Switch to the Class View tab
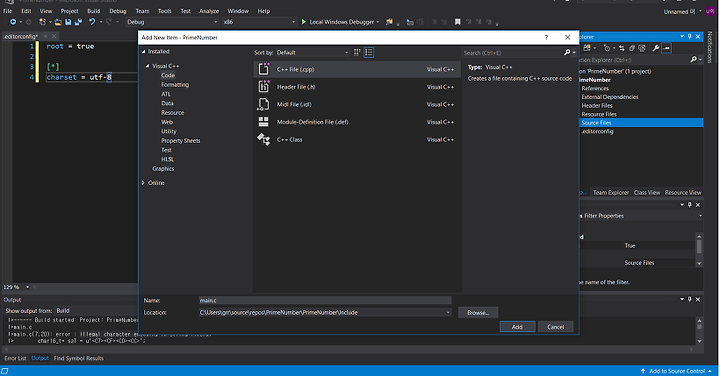Image resolution: width=720 pixels, height=376 pixels. pyautogui.click(x=647, y=193)
